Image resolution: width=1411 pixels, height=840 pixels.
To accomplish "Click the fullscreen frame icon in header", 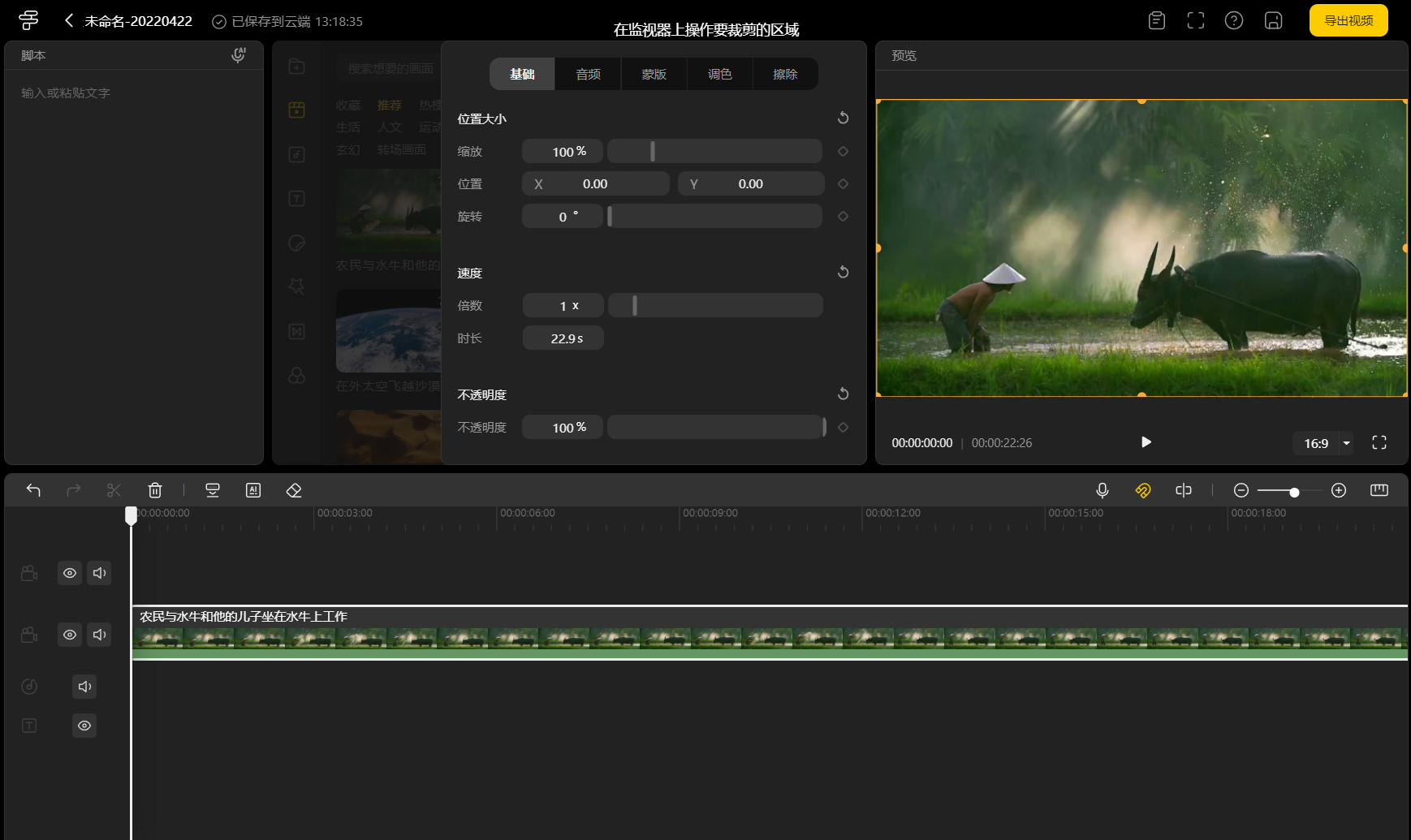I will pyautogui.click(x=1196, y=20).
